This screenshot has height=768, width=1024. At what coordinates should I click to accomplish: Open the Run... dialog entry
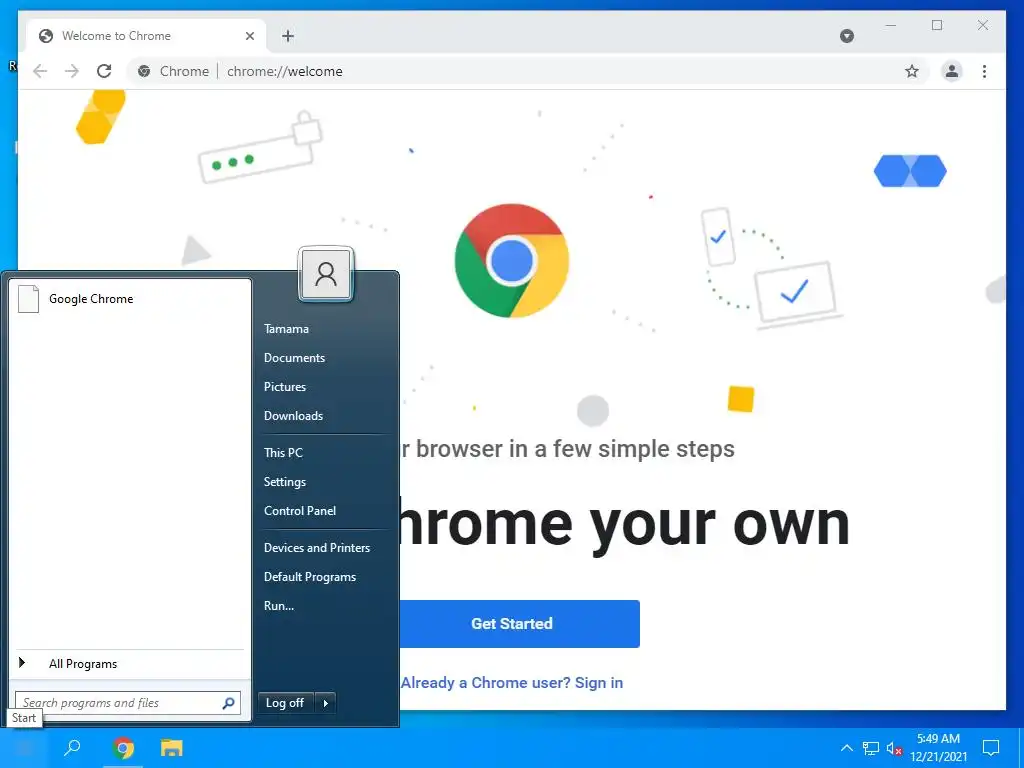coord(279,606)
